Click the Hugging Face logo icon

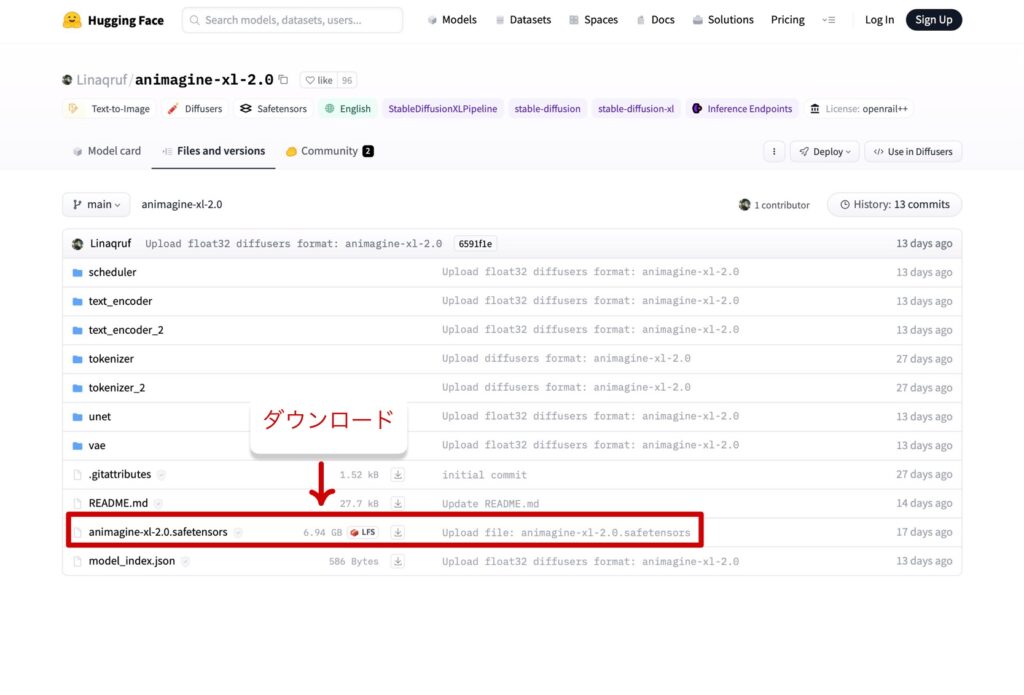click(x=72, y=20)
